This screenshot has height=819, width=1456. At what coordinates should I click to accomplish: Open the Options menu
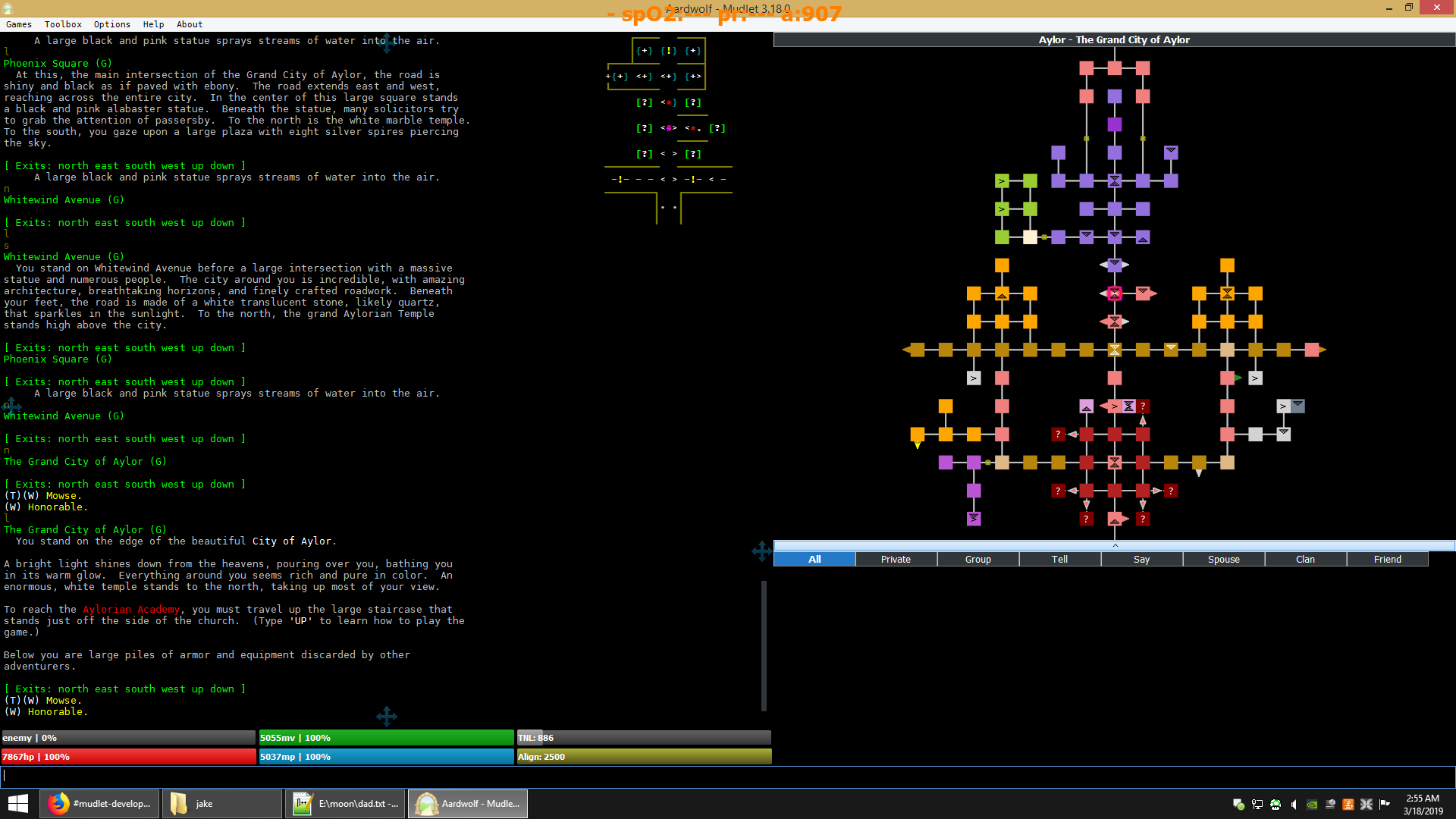pos(112,24)
